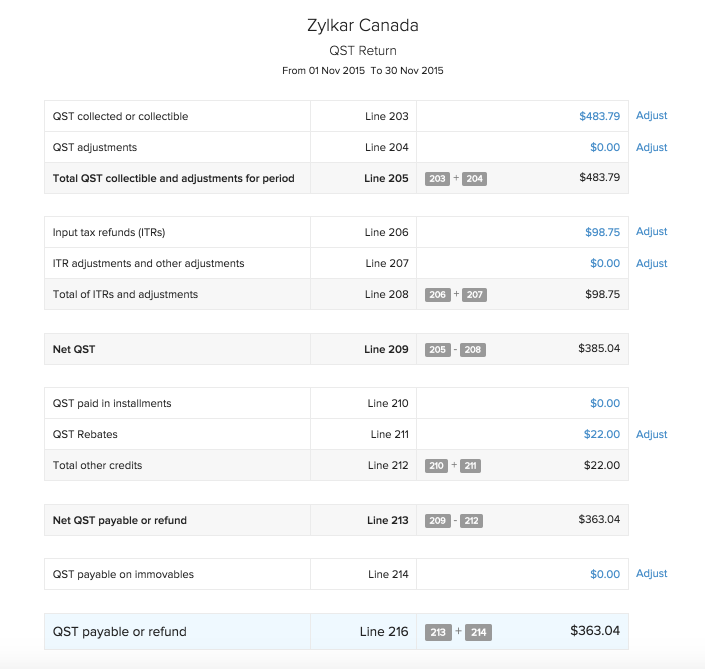Viewport: 705px width, 669px height.
Task: Adjust Input tax refunds Line 206
Action: (x=651, y=232)
